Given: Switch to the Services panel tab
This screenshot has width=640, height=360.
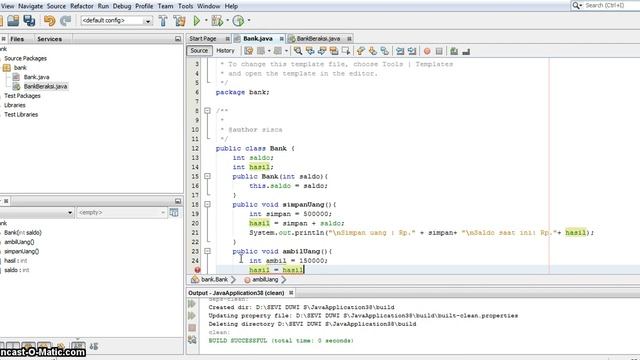Looking at the screenshot, I should click(49, 39).
